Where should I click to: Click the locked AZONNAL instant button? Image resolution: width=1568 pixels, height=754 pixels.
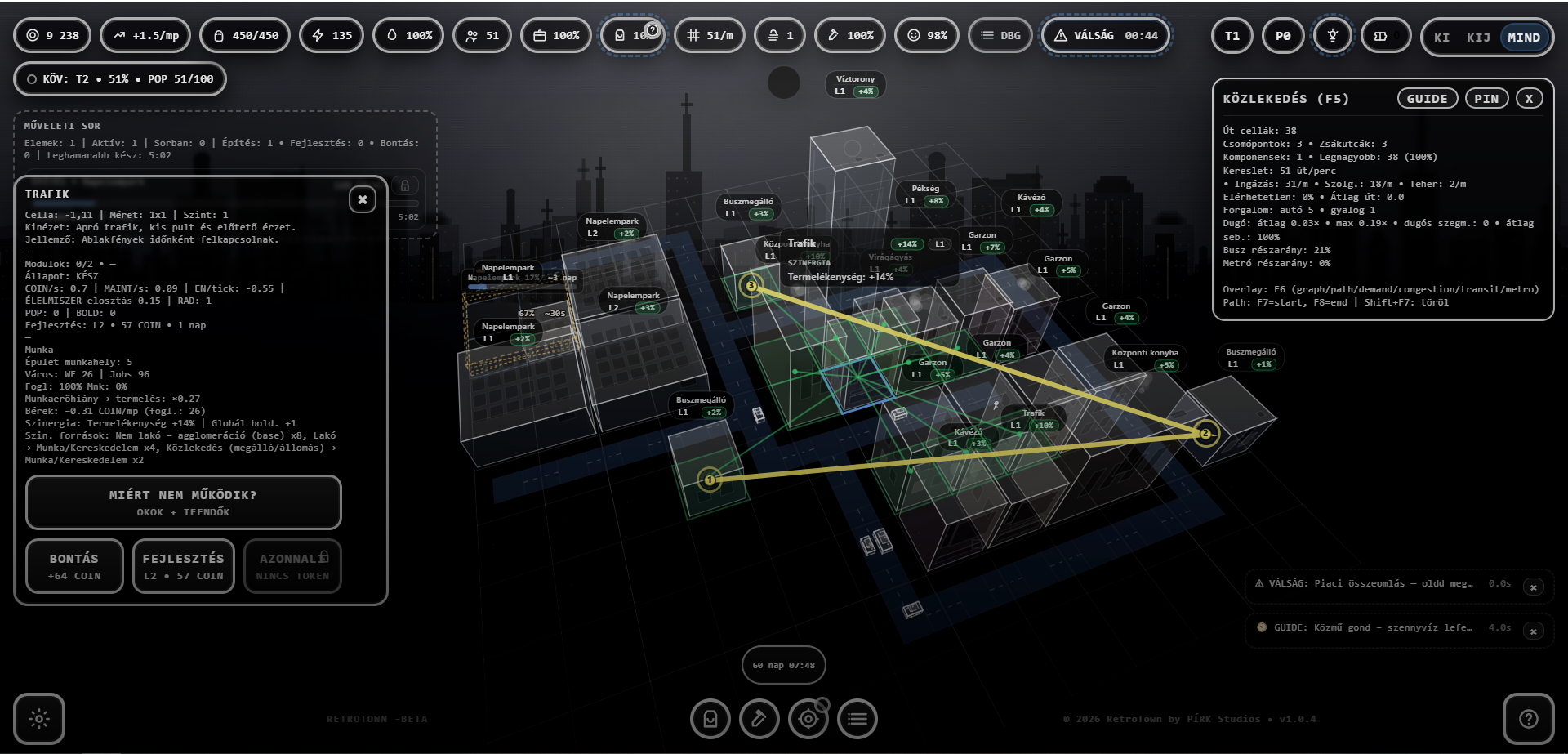click(x=292, y=566)
